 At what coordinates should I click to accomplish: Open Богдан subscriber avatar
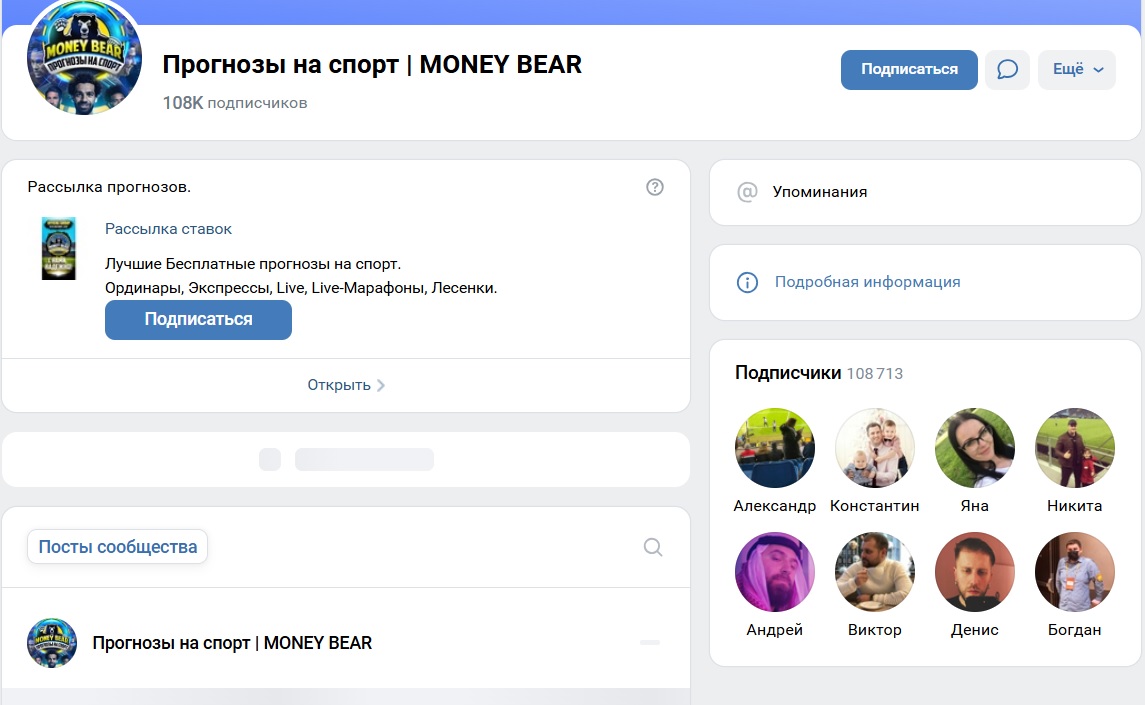[1074, 572]
